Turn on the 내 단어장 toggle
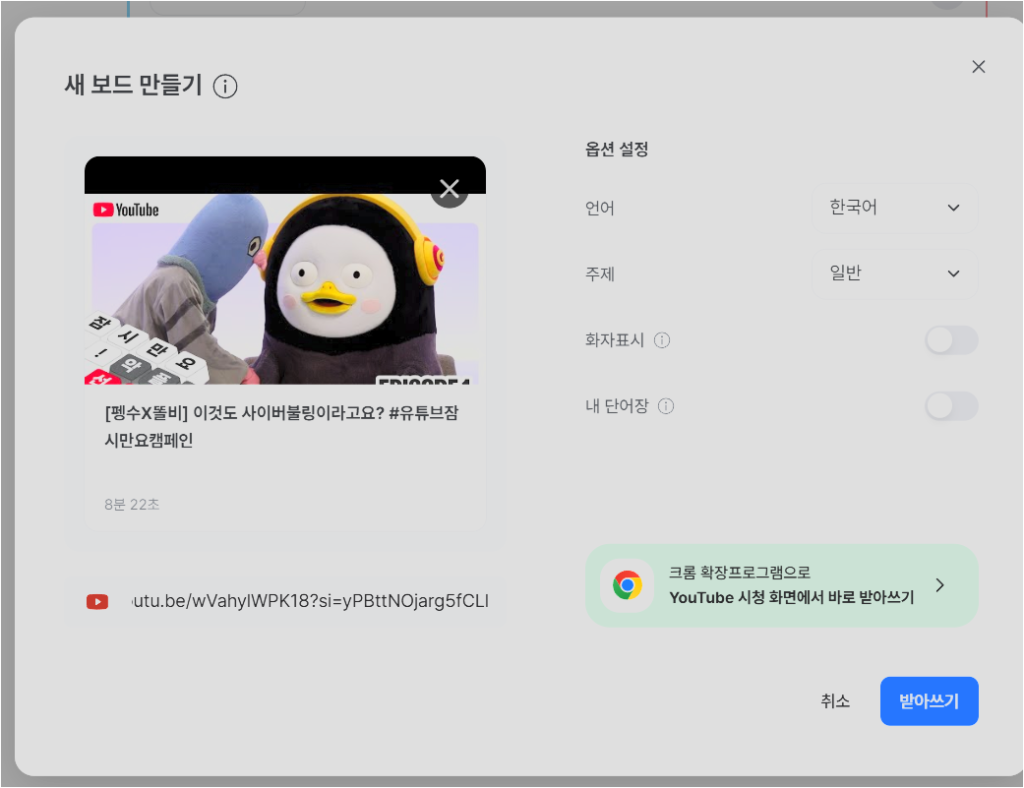The image size is (1024, 788). (951, 406)
